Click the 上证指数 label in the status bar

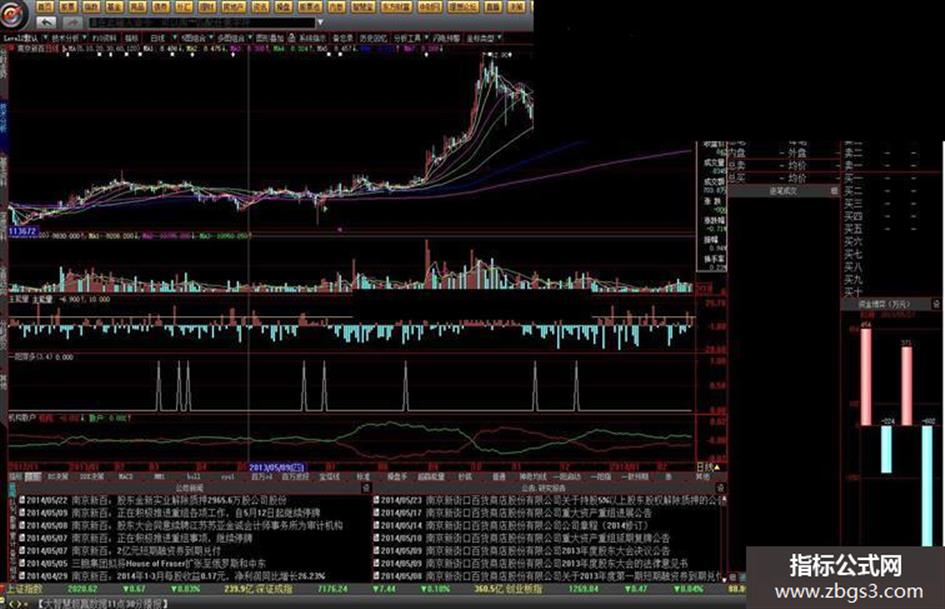coord(24,588)
